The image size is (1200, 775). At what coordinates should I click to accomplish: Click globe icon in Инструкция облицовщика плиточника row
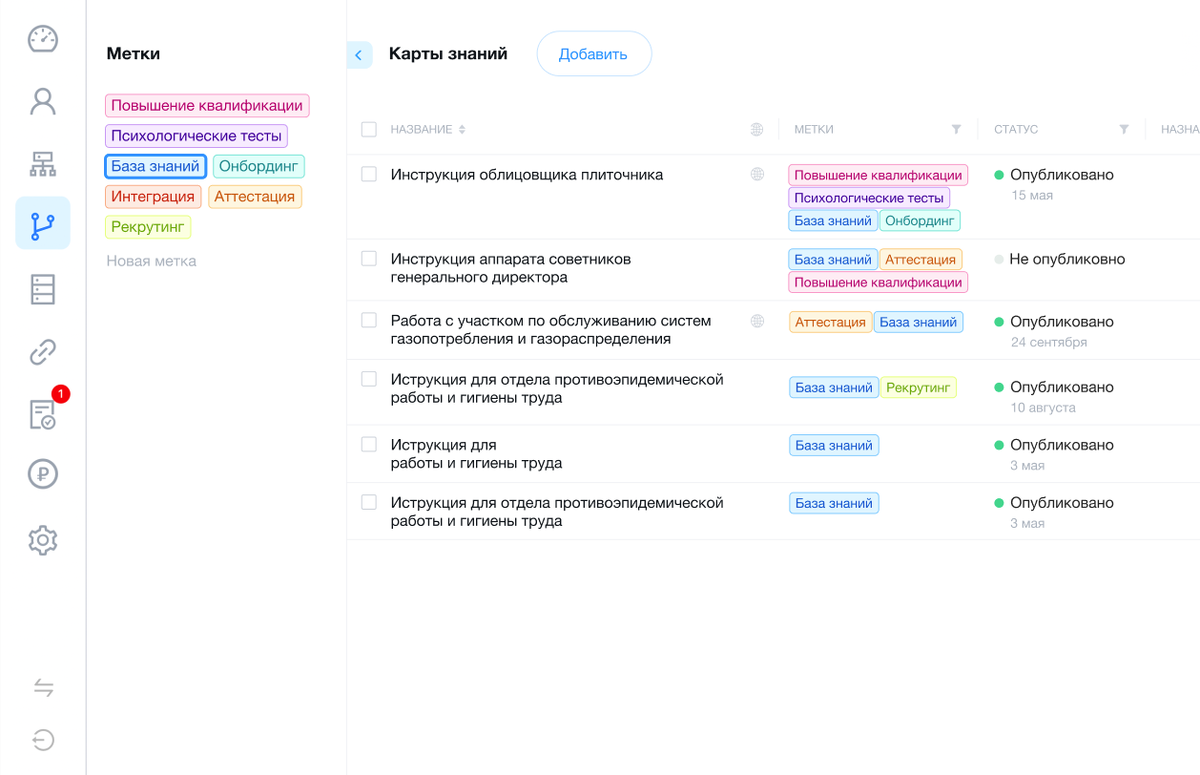click(x=757, y=174)
